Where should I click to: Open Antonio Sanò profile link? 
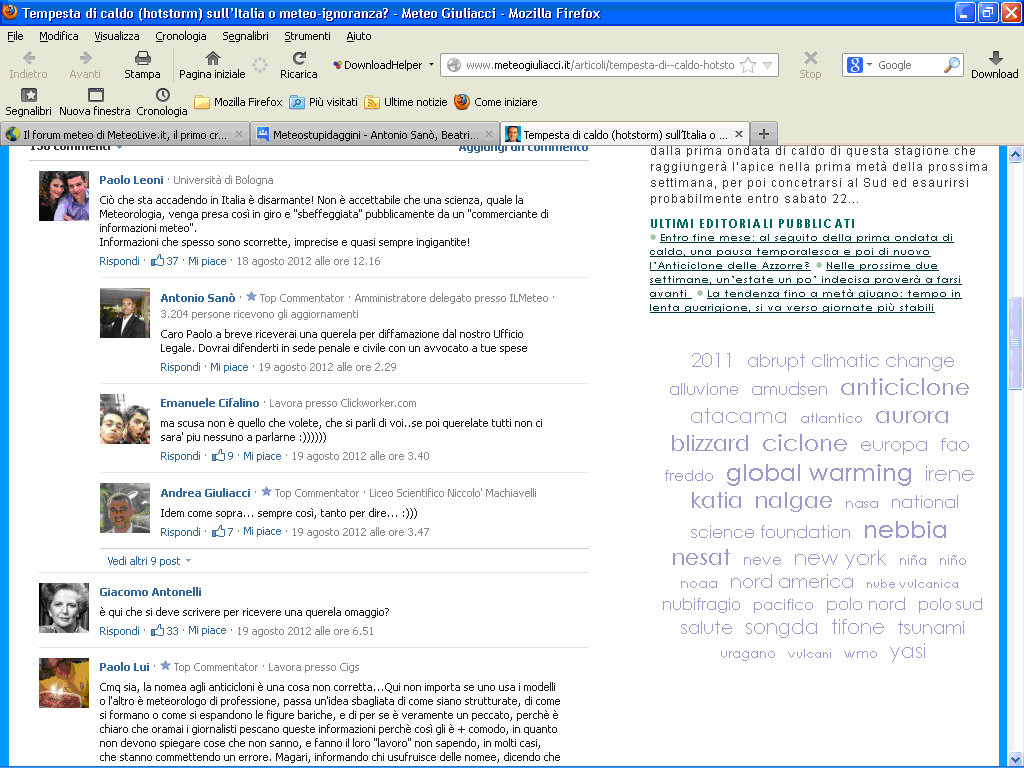(x=198, y=298)
